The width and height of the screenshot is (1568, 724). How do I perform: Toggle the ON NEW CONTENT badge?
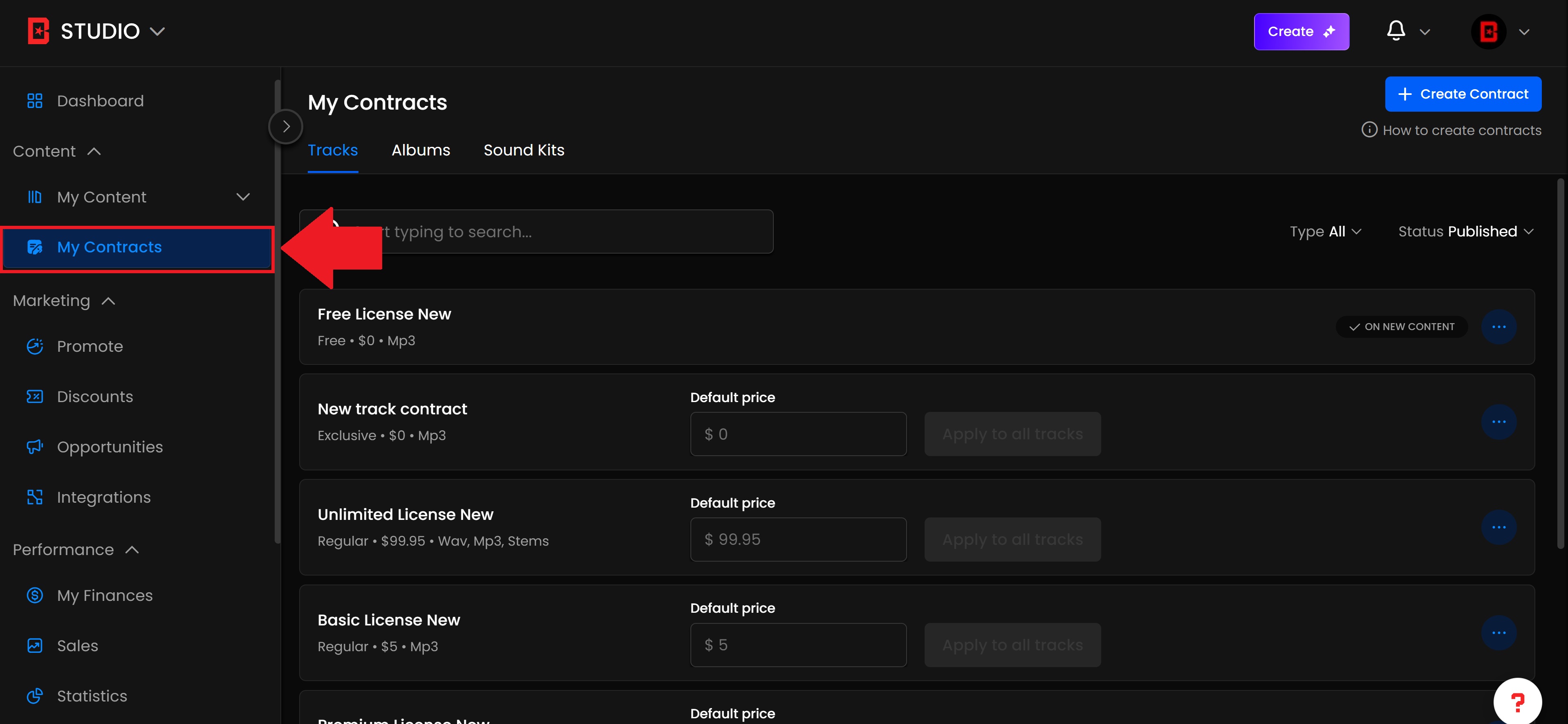pyautogui.click(x=1401, y=327)
